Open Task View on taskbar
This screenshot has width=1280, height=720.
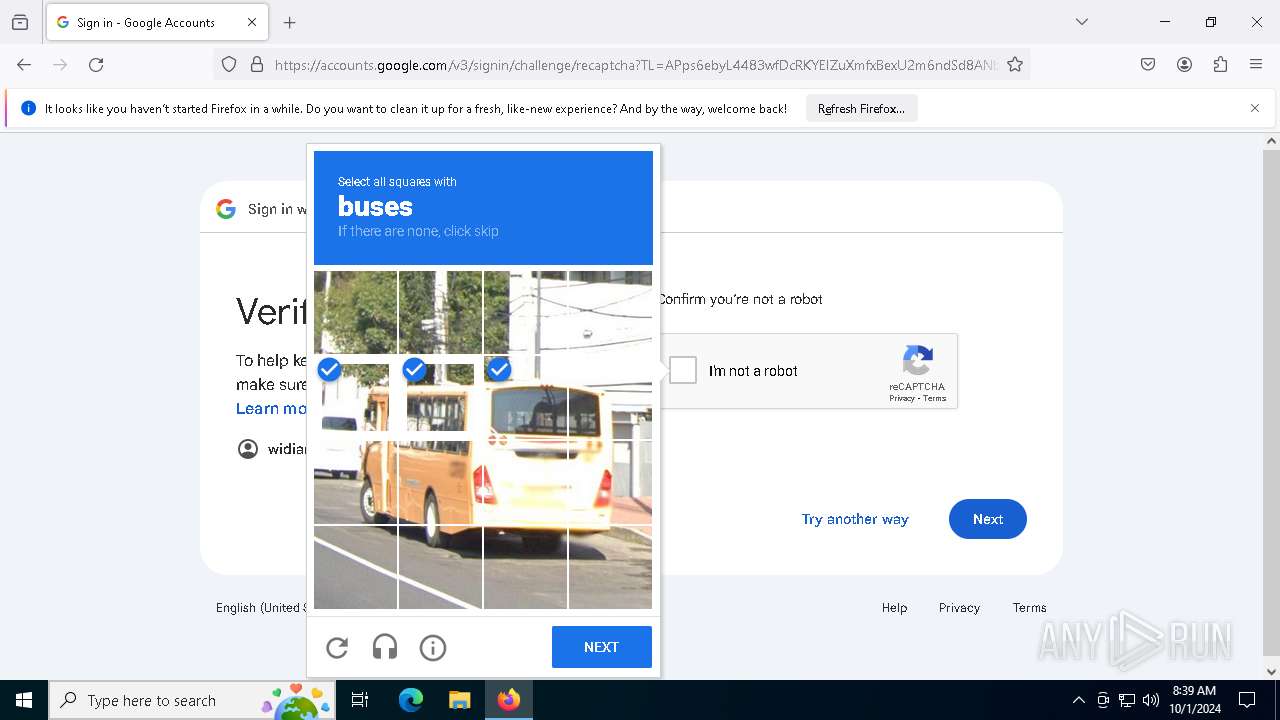coord(360,700)
